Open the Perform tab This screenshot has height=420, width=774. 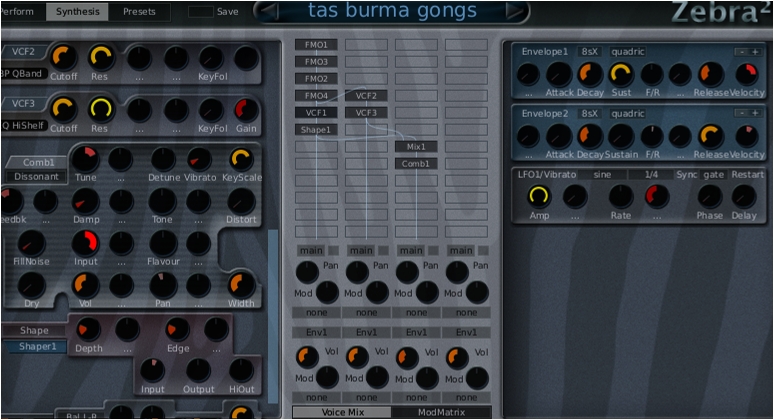click(18, 12)
